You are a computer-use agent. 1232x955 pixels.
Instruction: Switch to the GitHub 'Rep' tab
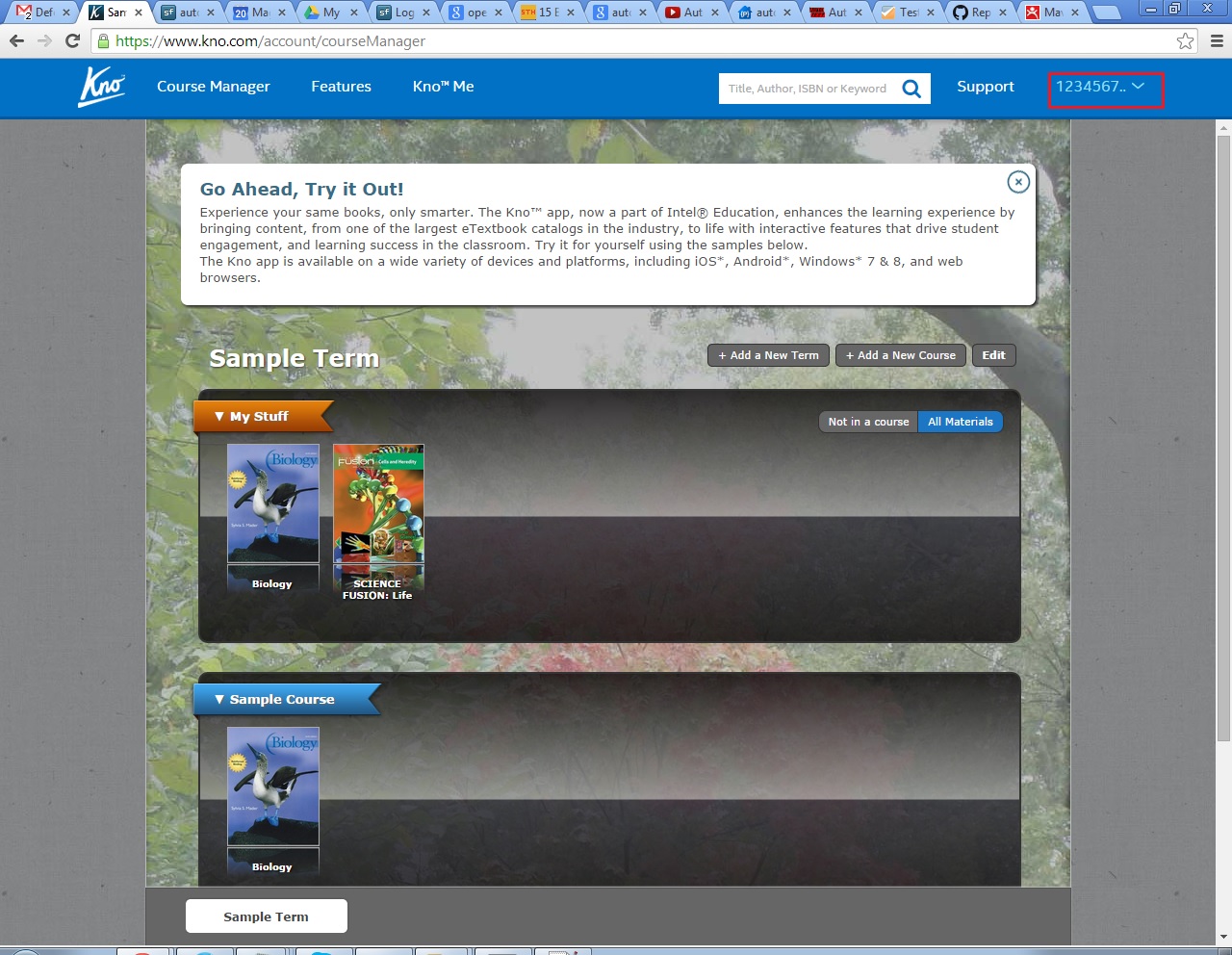[x=979, y=13]
